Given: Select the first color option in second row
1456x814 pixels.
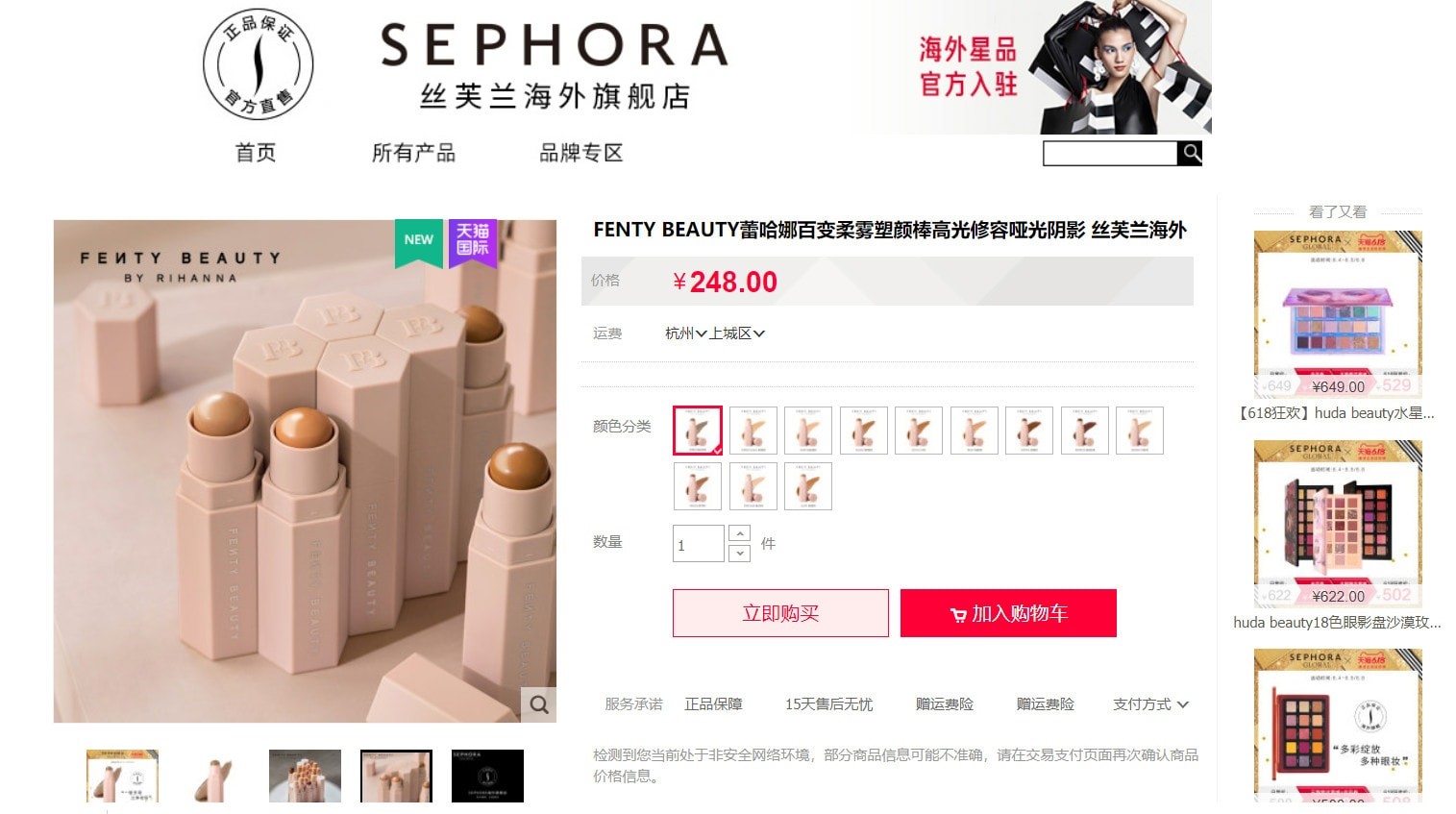Looking at the screenshot, I should [x=698, y=485].
